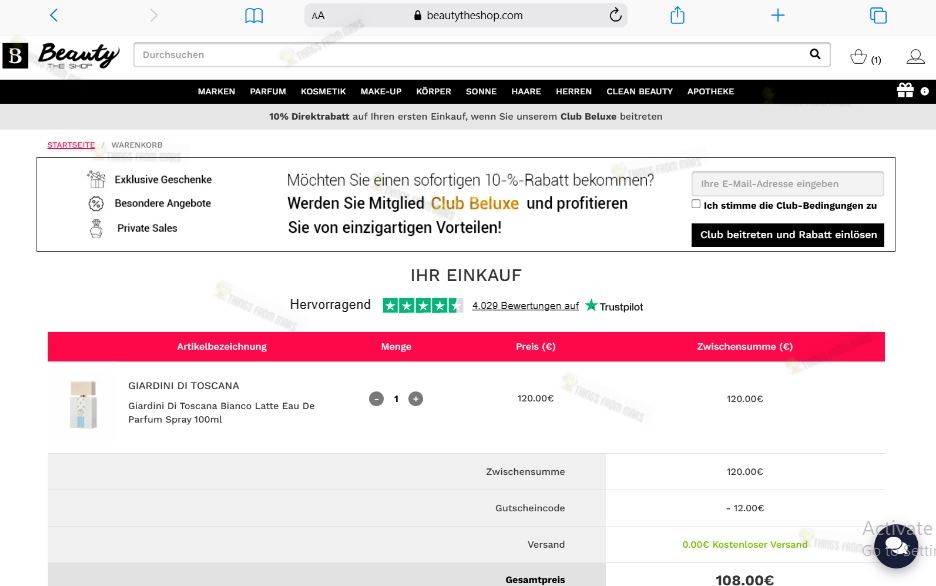The image size is (936, 586).
Task: Click the E-Mail-Adresse input field
Action: click(x=788, y=184)
